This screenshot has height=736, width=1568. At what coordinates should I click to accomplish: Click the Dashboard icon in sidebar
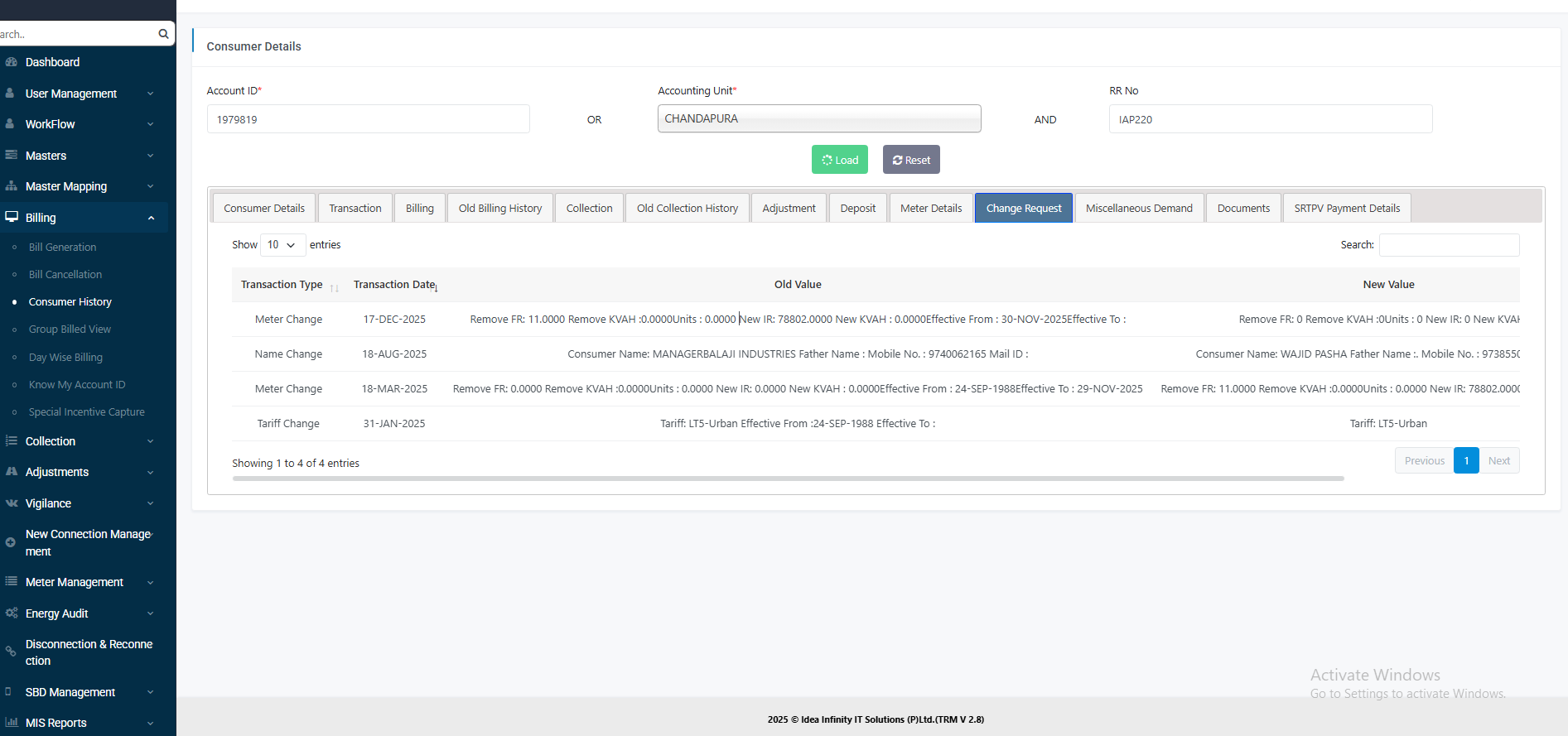tap(11, 62)
